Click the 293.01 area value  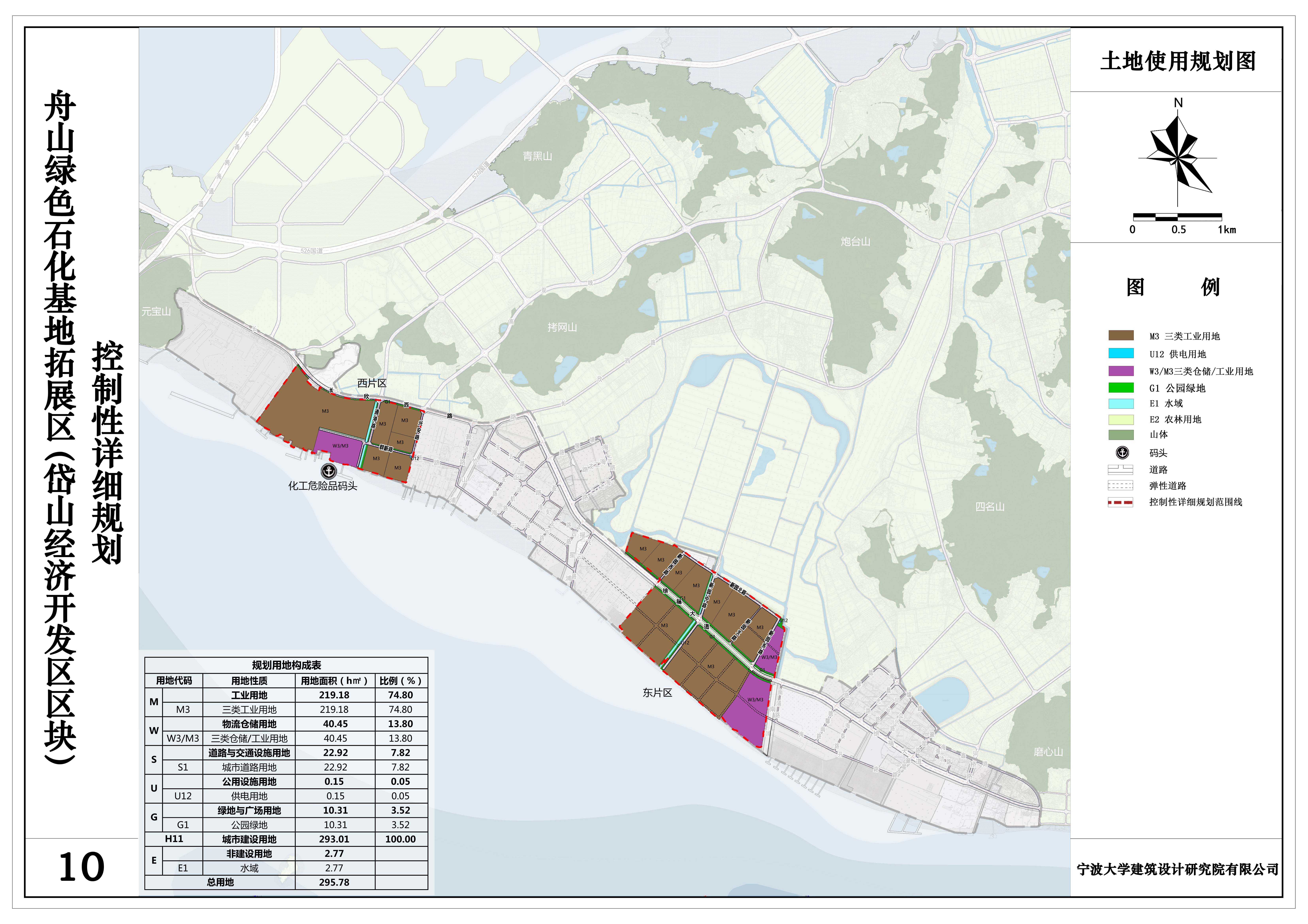(334, 839)
